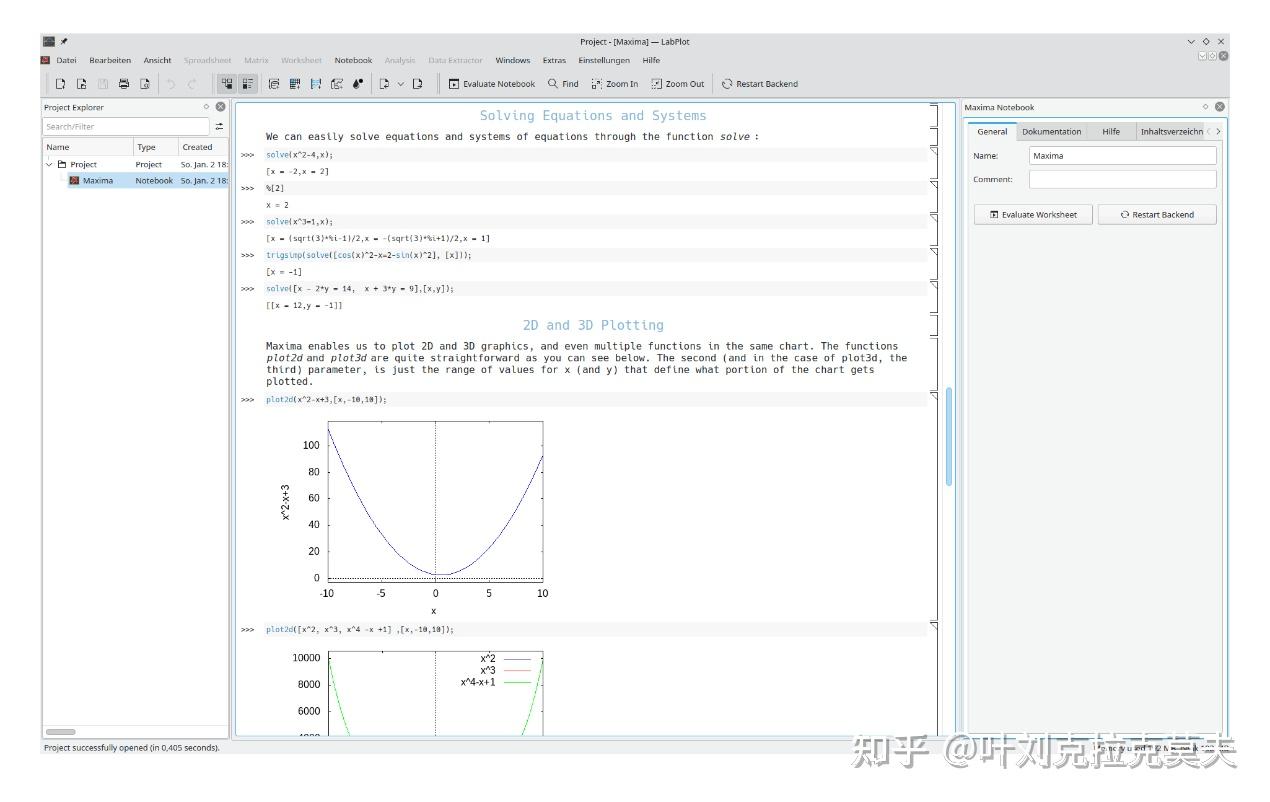Toggle sort options in Project Explorer search bar
The width and height of the screenshot is (1270, 802).
click(x=221, y=126)
